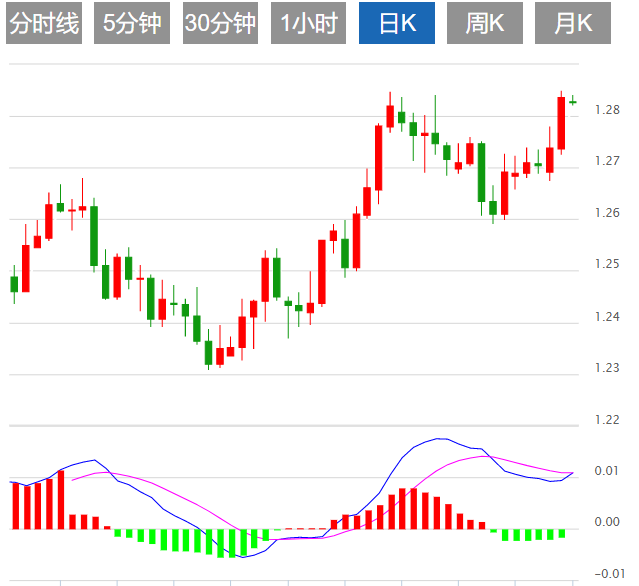
Task: Click the 1.26 price axis label
Action: point(607,213)
